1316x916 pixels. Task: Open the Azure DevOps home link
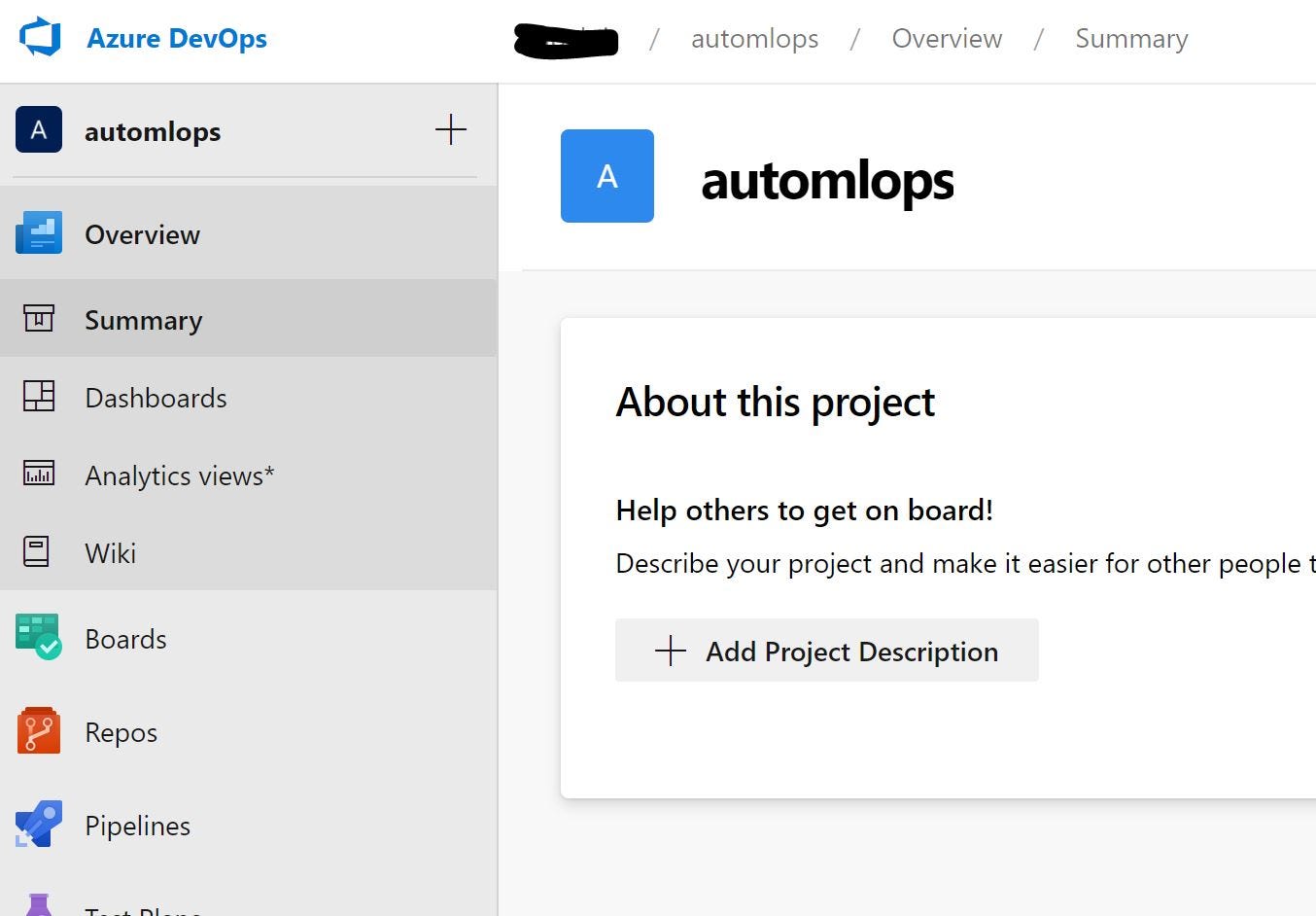tap(177, 38)
